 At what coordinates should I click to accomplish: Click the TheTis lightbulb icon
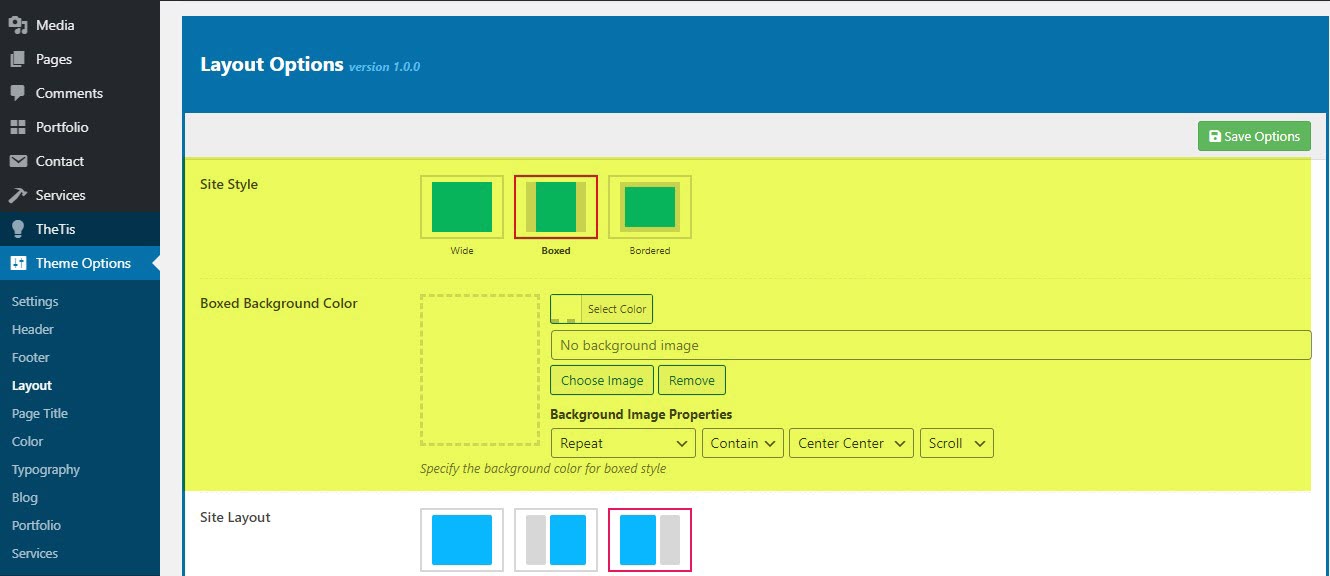(x=18, y=229)
